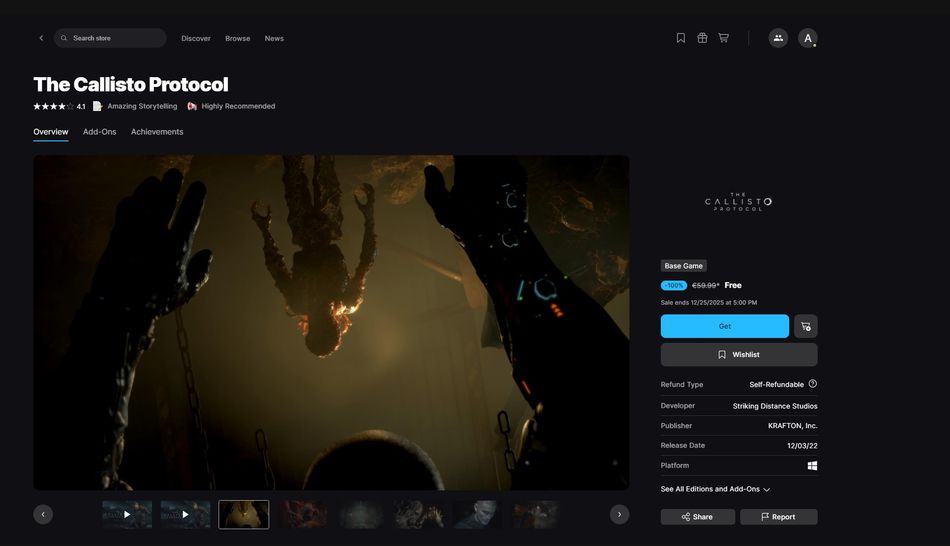Click the Highly Recommended badge
This screenshot has width=950, height=546.
(x=231, y=106)
